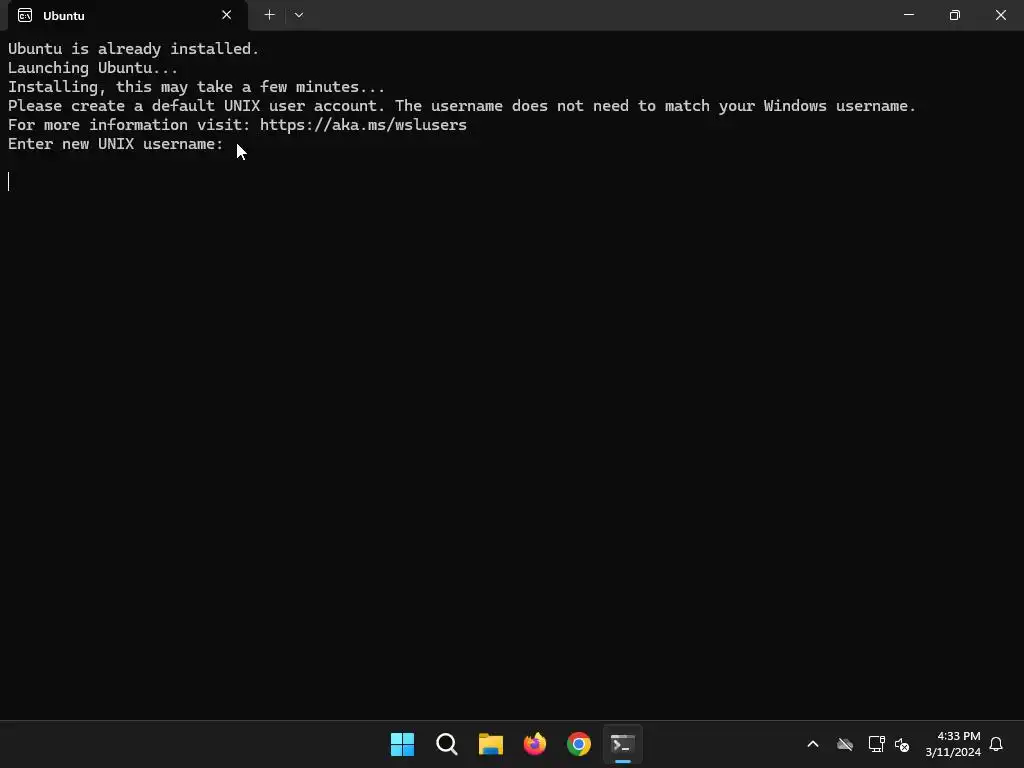Click 'Ubuntu is already installed.' line
The height and width of the screenshot is (768, 1024).
133,49
